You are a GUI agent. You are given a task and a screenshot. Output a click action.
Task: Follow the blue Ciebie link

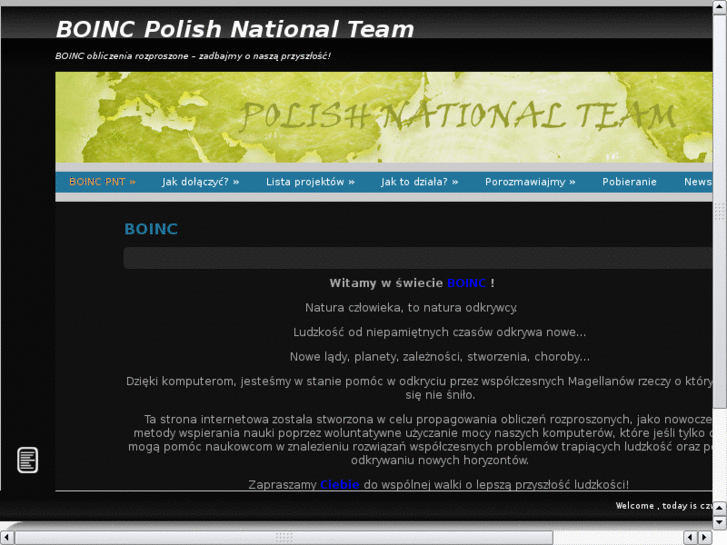[x=340, y=484]
